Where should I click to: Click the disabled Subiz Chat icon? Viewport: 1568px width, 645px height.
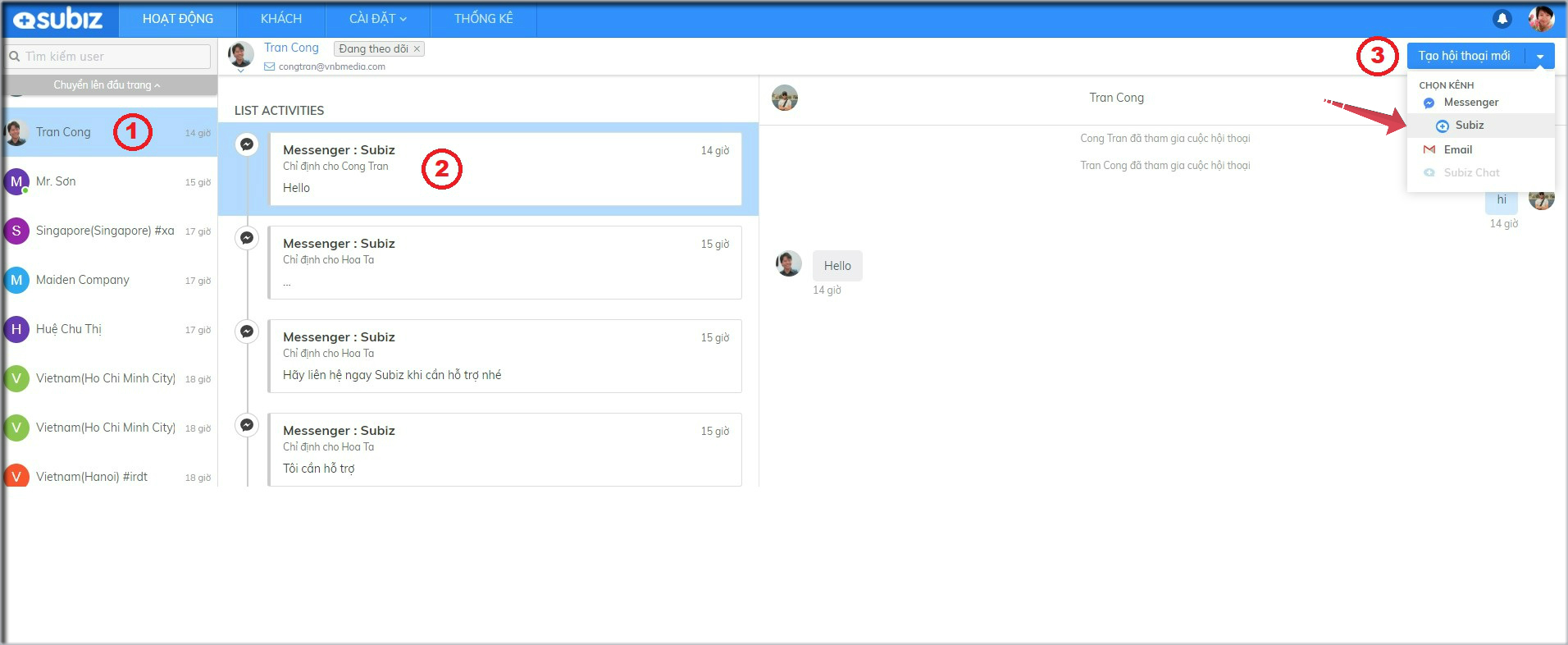pos(1429,172)
